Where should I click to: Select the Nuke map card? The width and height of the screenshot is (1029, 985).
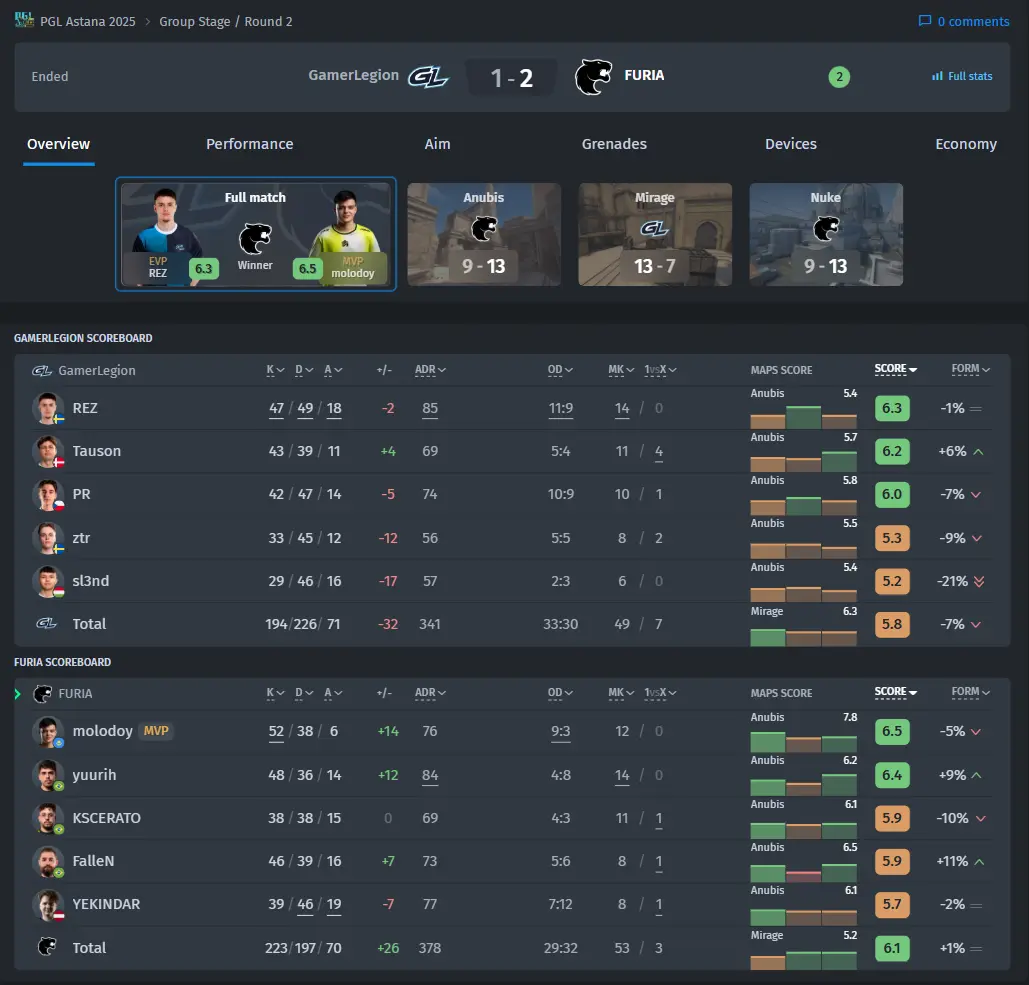pyautogui.click(x=826, y=234)
